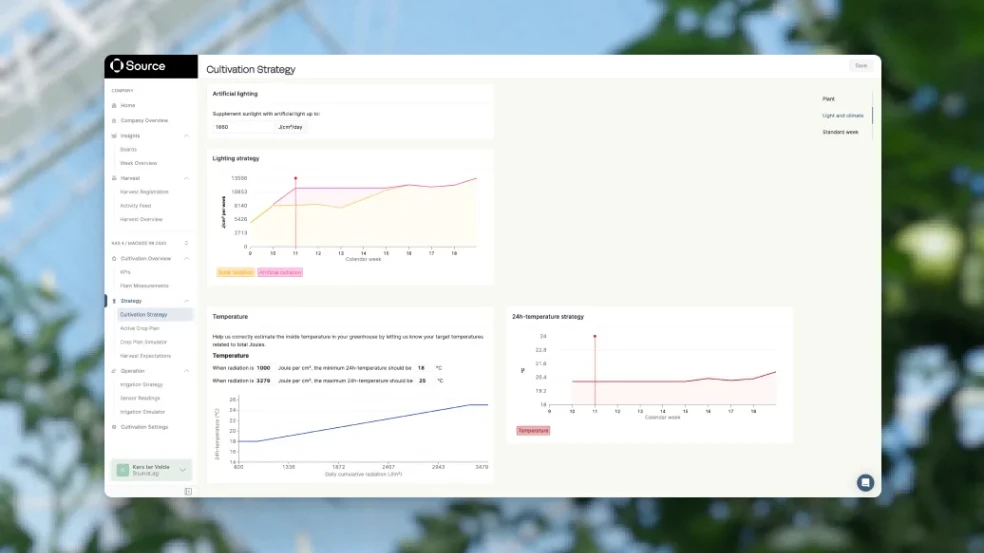Toggle the Artificial radiation legend item
This screenshot has height=553, width=984.
(x=280, y=272)
